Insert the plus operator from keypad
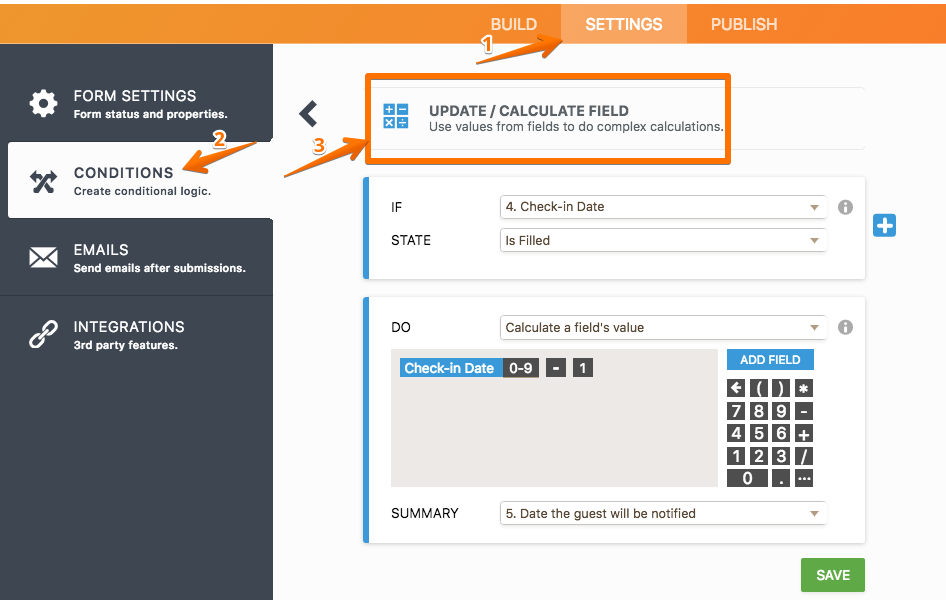Viewport: 946px width, 600px height. tap(804, 434)
